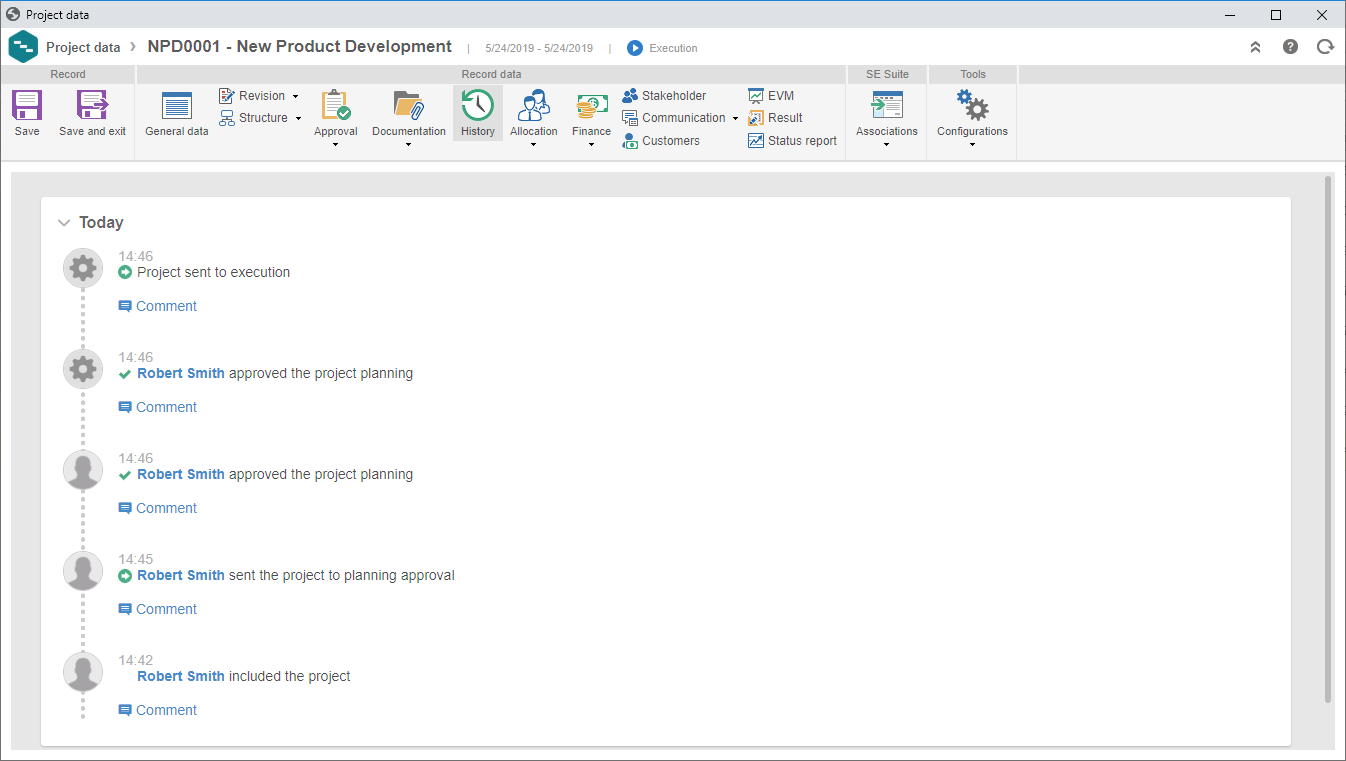This screenshot has height=761, width=1346.
Task: Expand the Approval dropdown menu
Action: pos(336,144)
